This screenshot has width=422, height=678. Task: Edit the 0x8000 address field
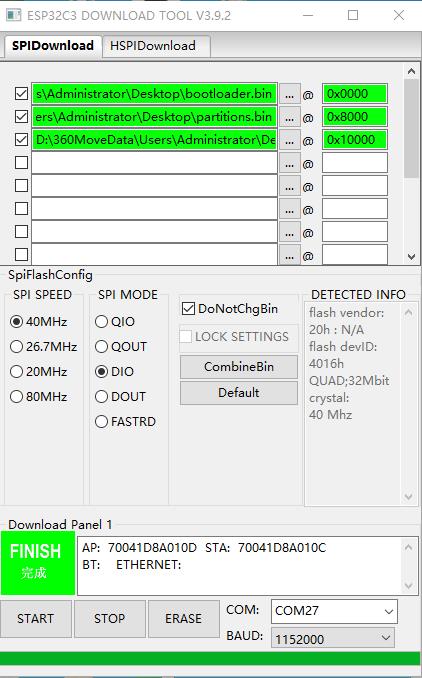click(x=355, y=117)
